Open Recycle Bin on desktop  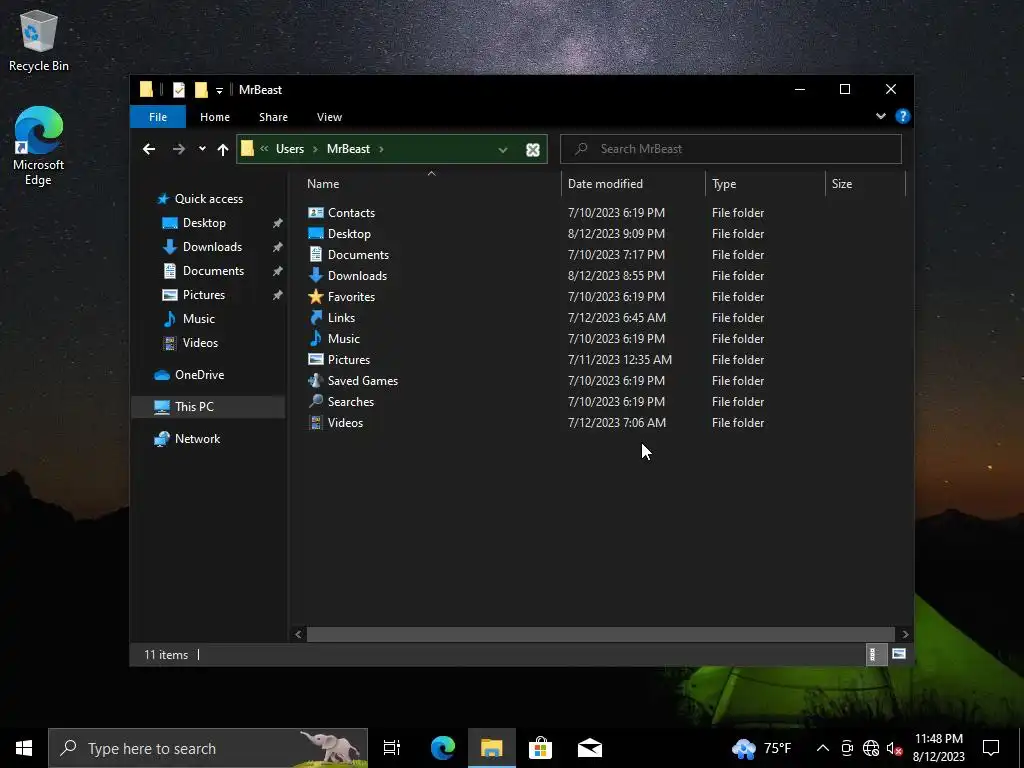point(39,40)
